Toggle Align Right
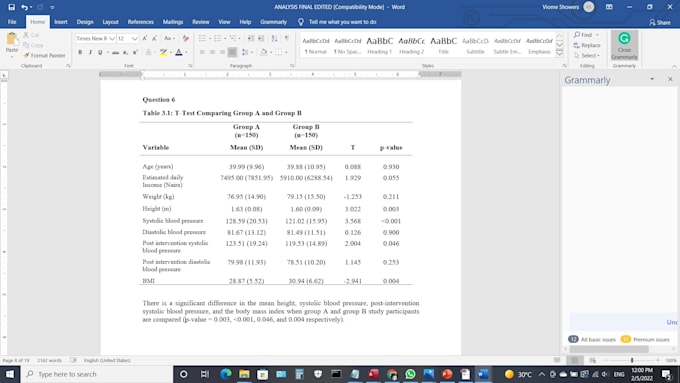Image resolution: width=680 pixels, height=383 pixels. tap(222, 52)
